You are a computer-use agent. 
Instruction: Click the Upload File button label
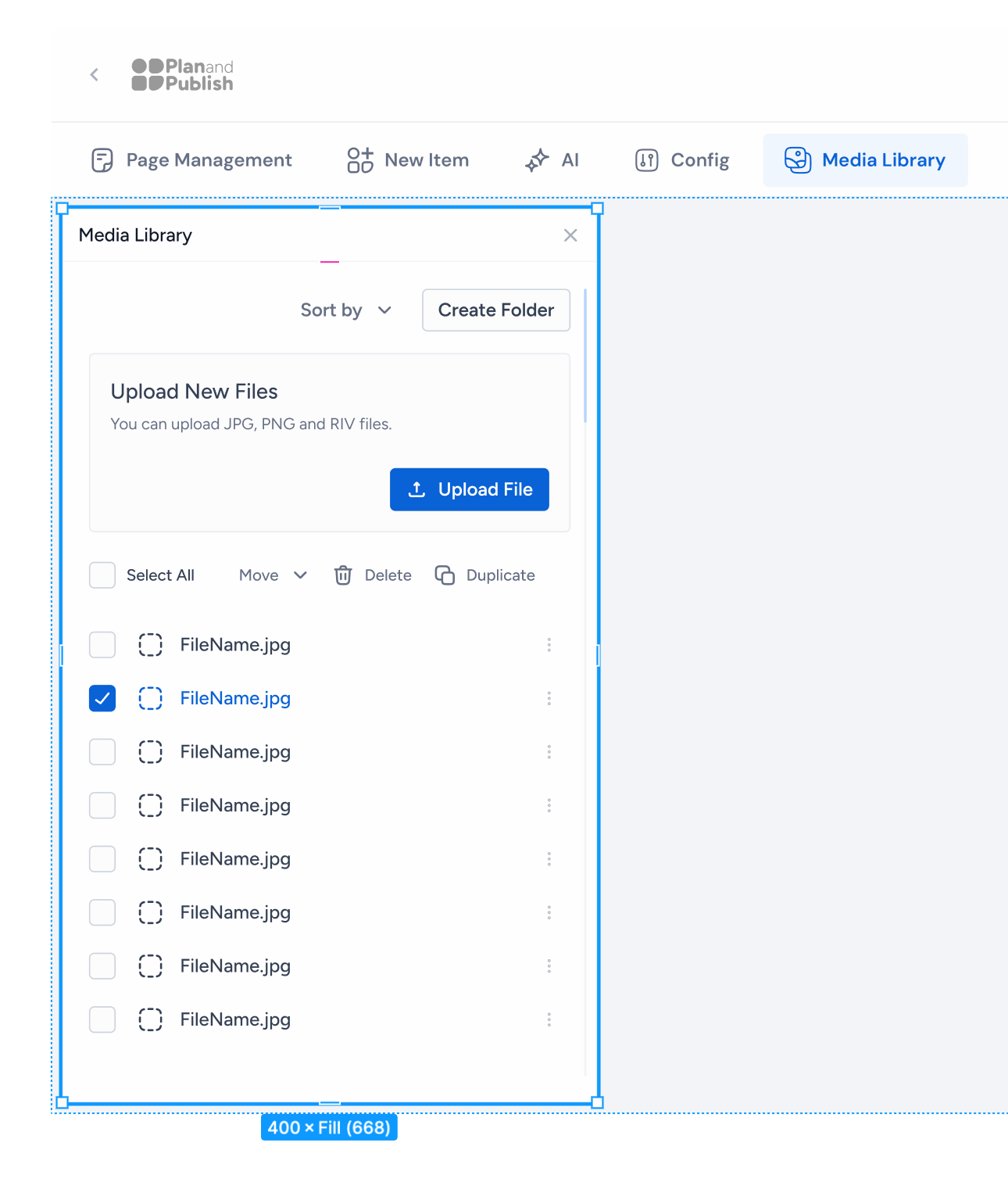(x=485, y=489)
